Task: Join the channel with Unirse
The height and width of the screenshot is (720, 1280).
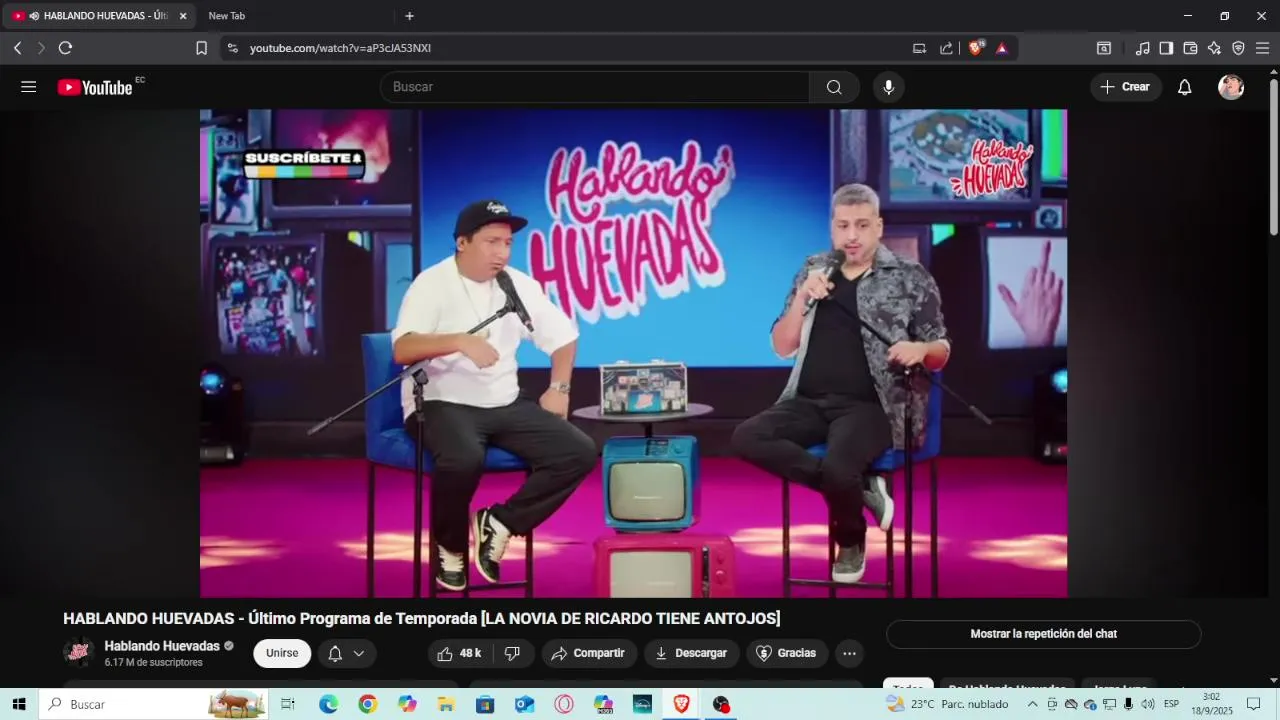Action: 282,653
